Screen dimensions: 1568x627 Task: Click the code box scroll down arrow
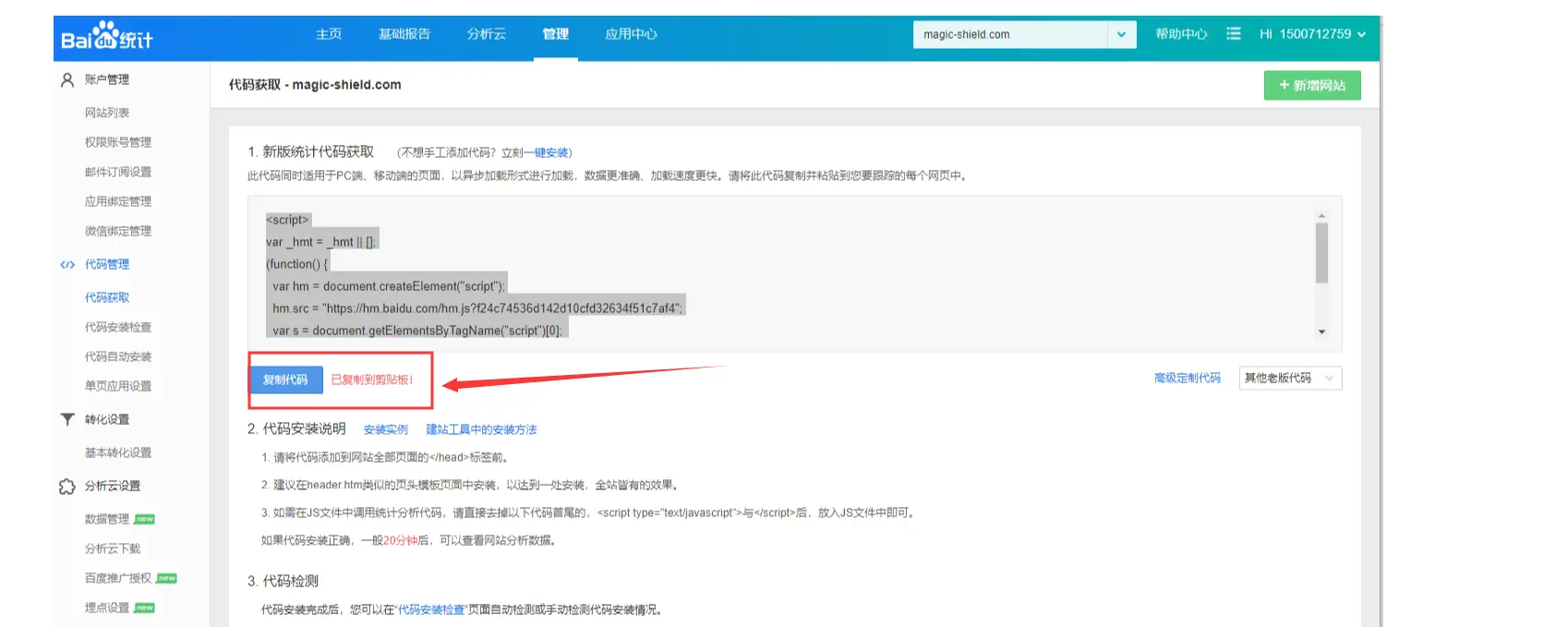[x=1322, y=332]
